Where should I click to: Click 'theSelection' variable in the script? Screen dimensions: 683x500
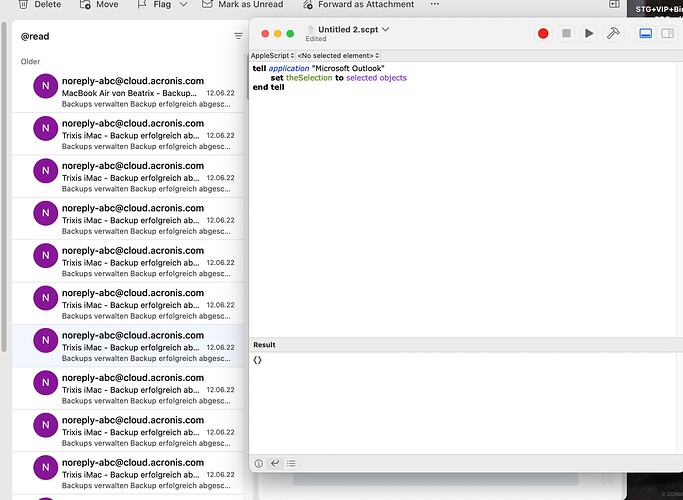[x=309, y=78]
